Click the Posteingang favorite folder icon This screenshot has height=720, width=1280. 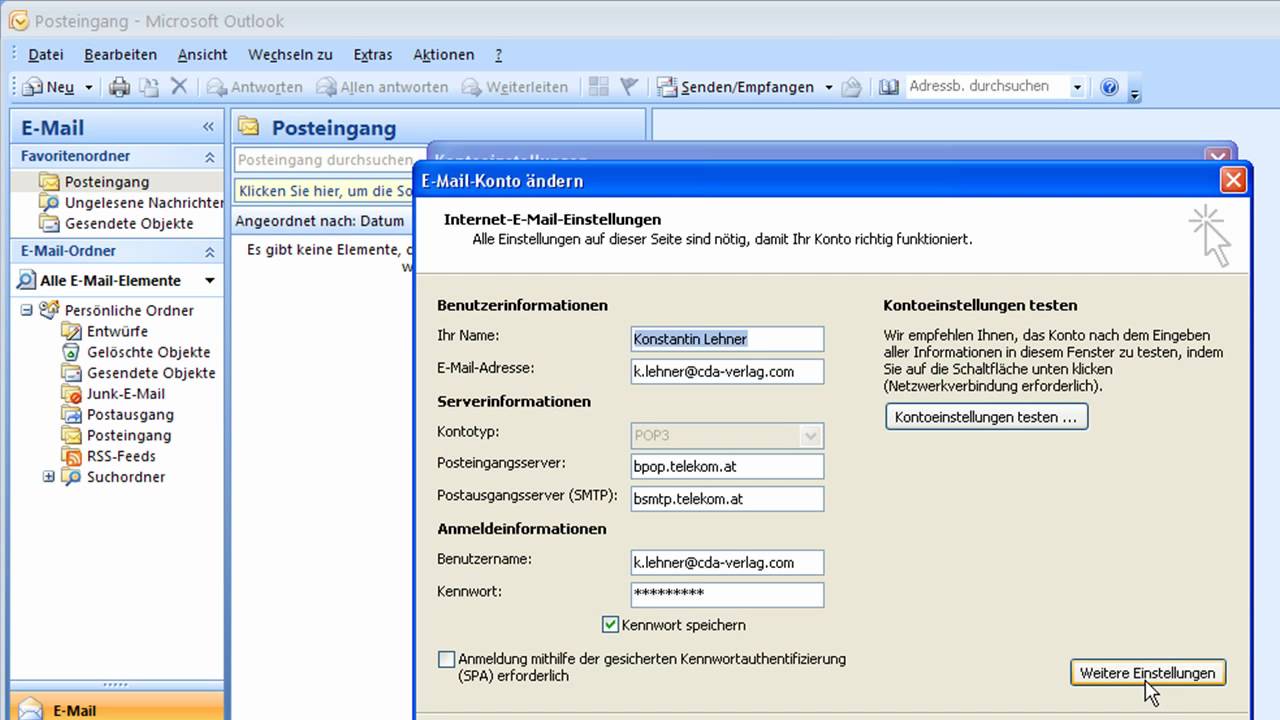click(49, 182)
